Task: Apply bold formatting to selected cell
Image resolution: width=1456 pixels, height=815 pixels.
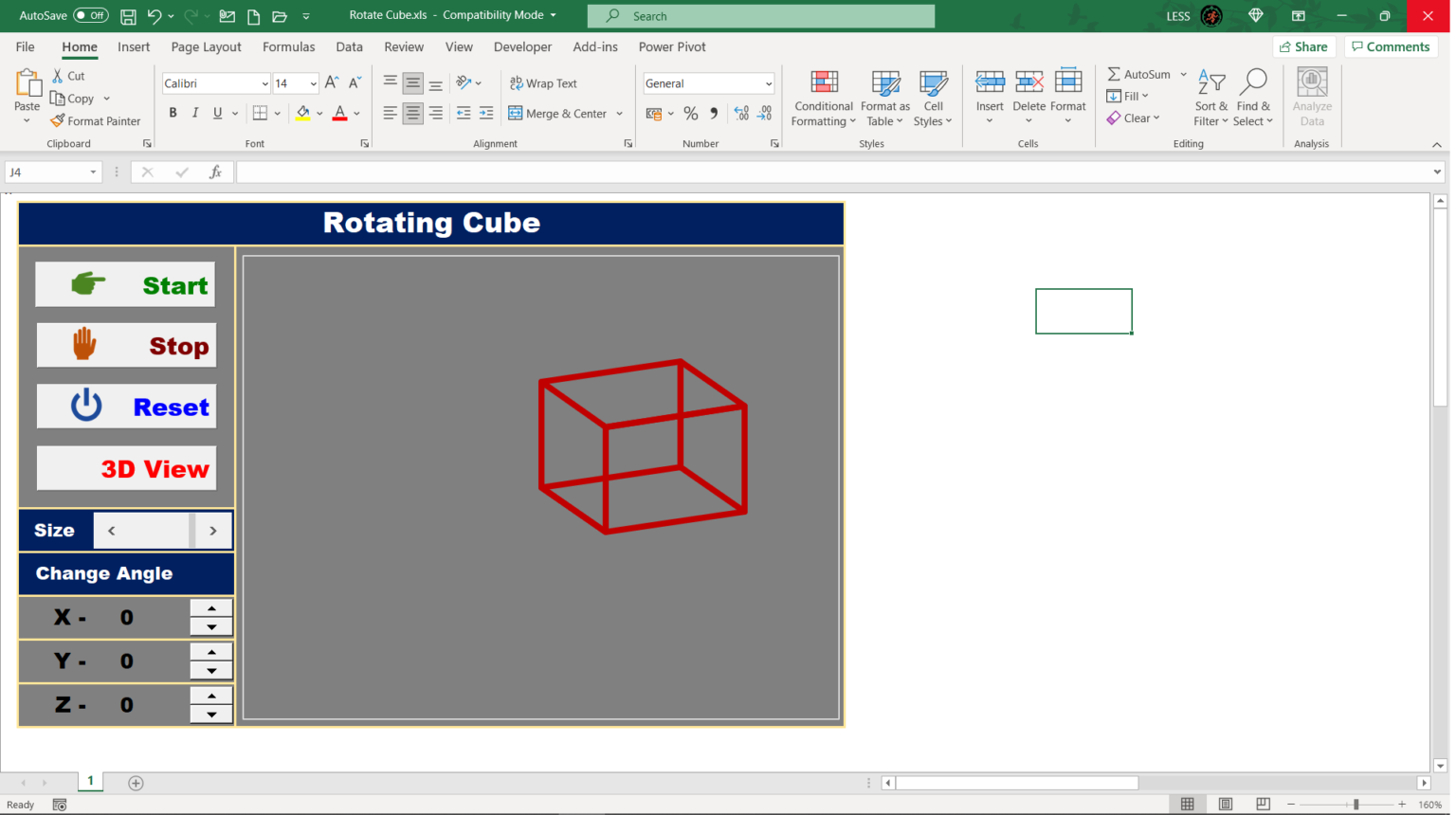Action: pyautogui.click(x=173, y=112)
